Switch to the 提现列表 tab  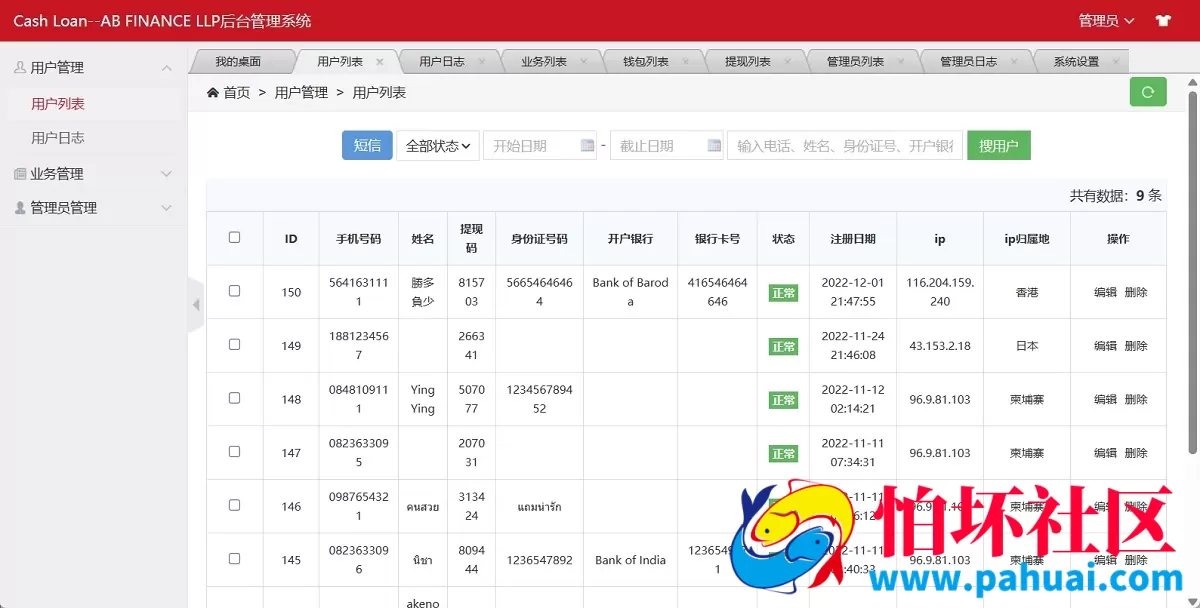tap(748, 61)
